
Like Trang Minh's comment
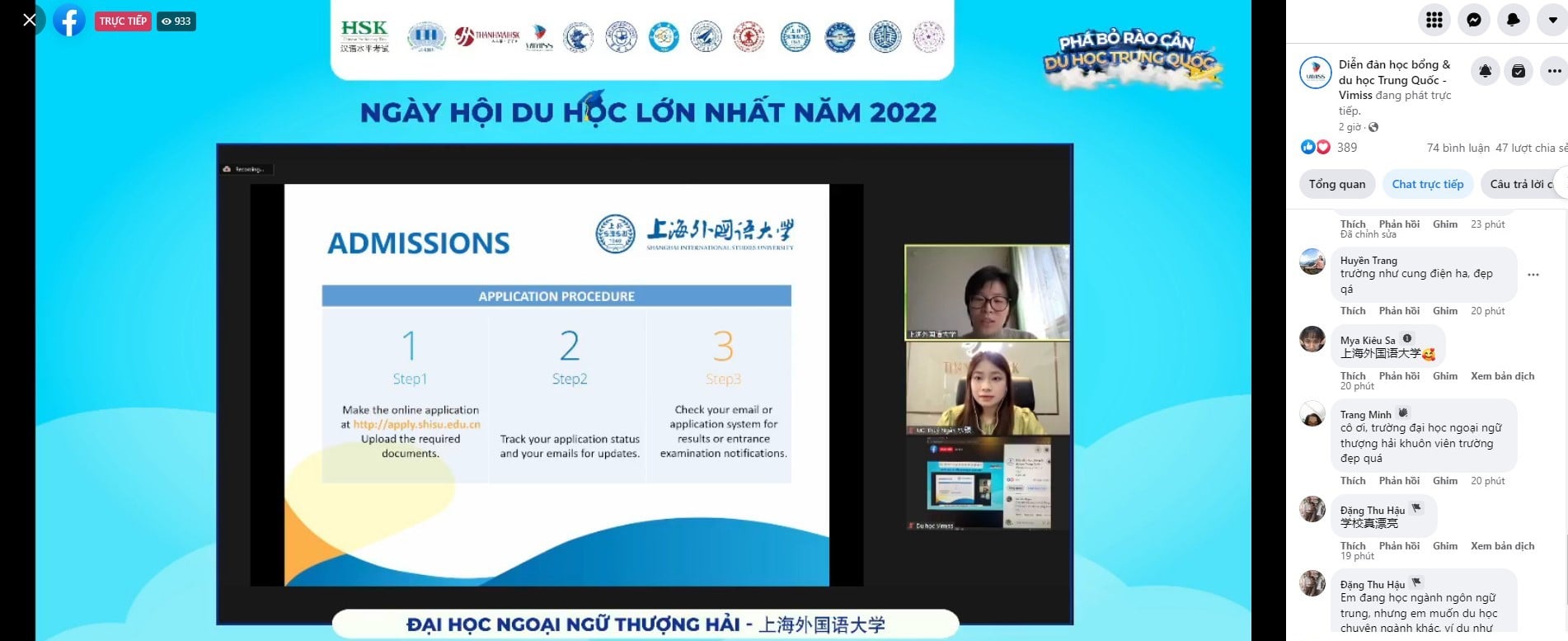tap(1353, 481)
